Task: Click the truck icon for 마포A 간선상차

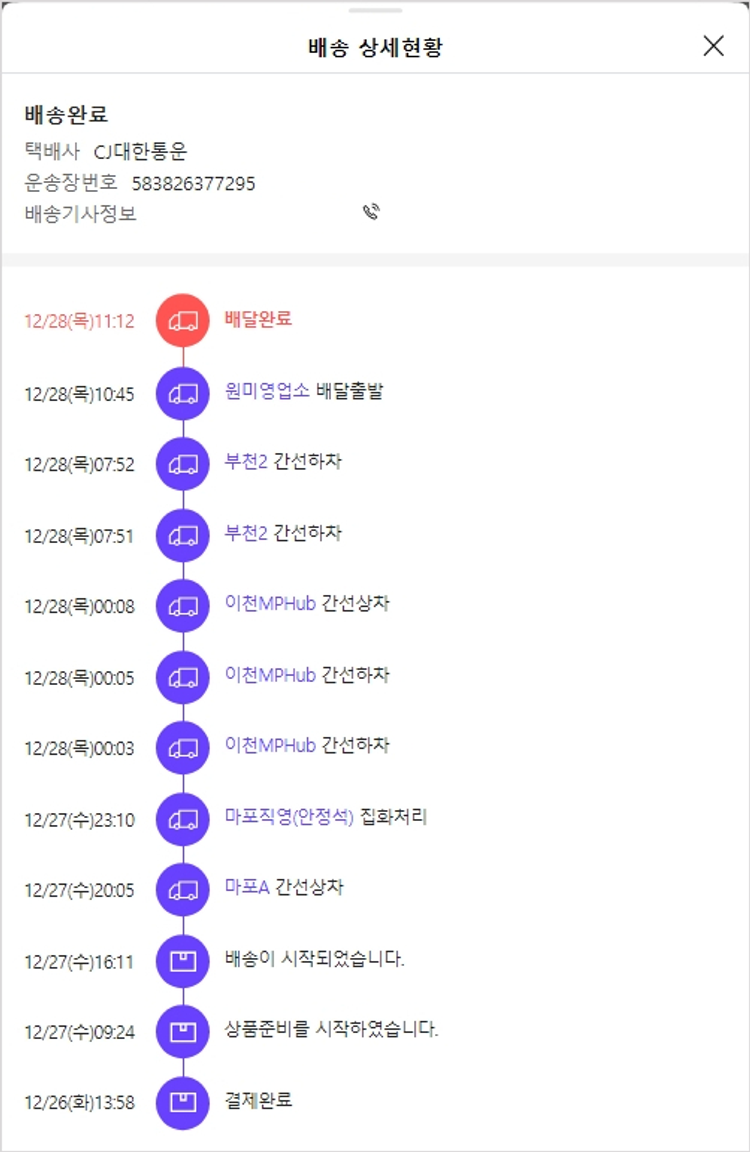Action: click(x=183, y=890)
